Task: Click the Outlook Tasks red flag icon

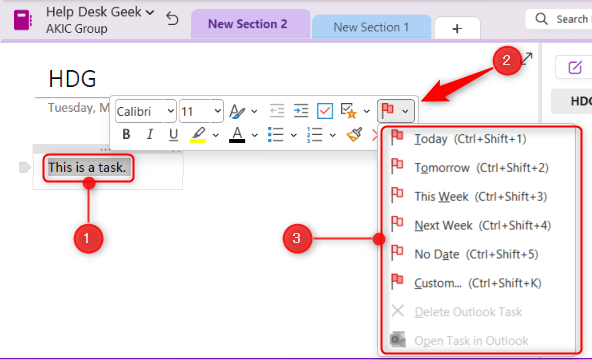Action: 388,111
